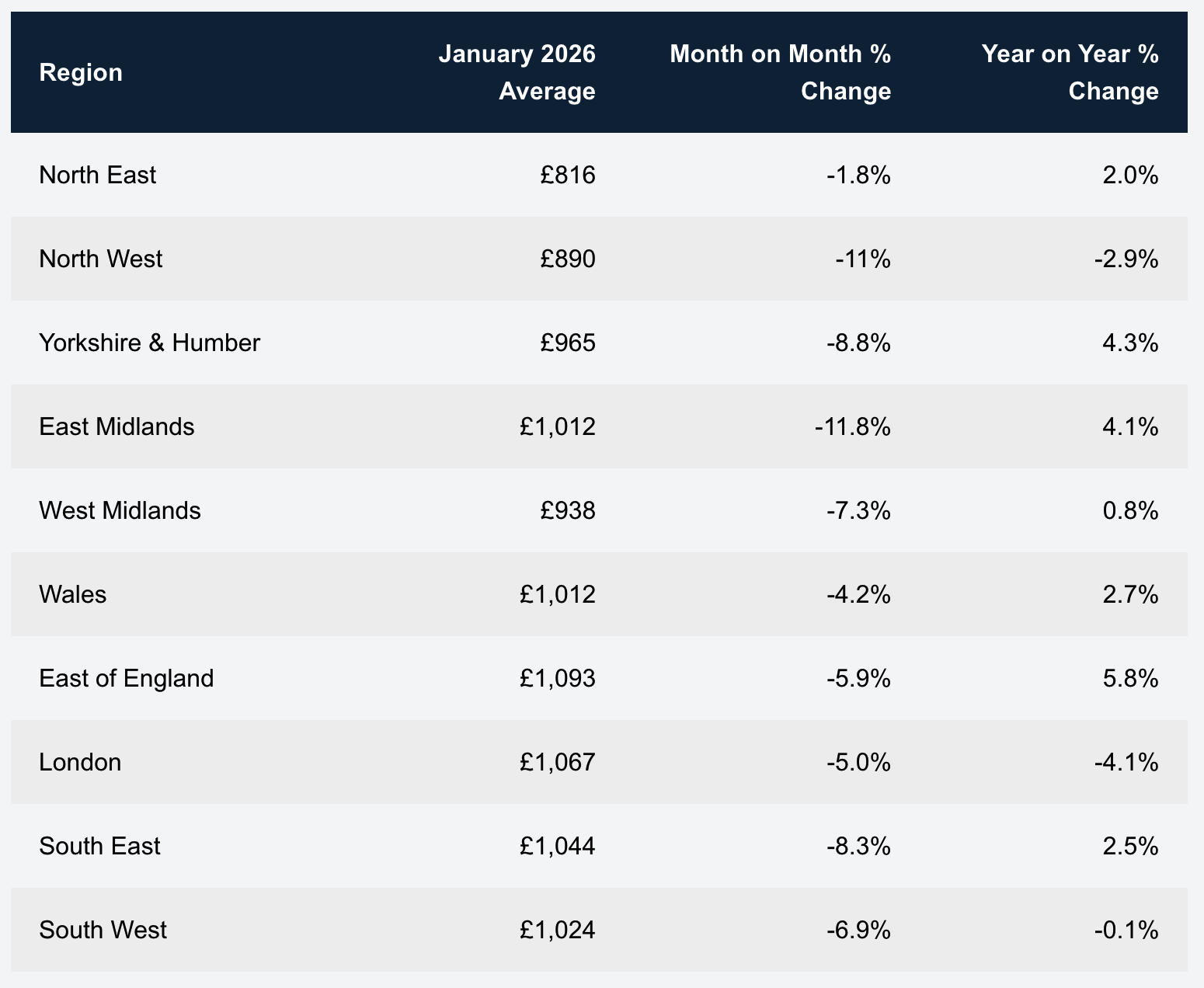Click the Yorkshire & Humber row label

[x=149, y=343]
